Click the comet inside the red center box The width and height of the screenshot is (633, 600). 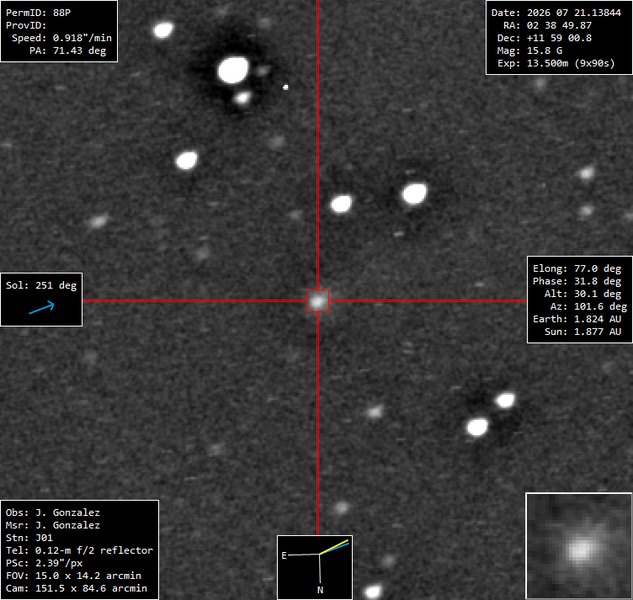pyautogui.click(x=318, y=301)
